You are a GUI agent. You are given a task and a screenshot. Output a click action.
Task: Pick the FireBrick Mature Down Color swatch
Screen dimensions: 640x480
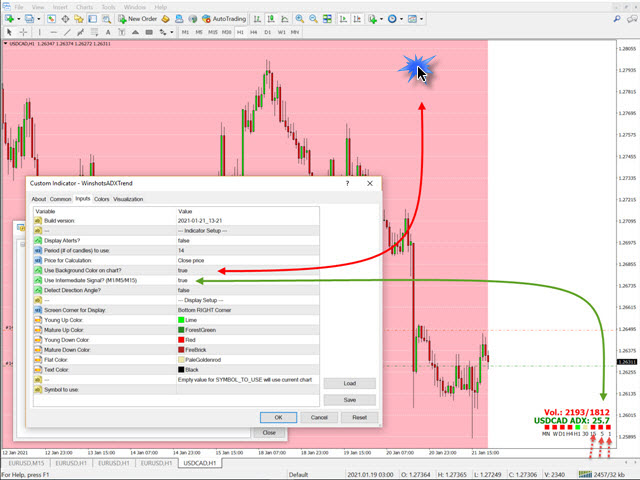[x=181, y=350]
